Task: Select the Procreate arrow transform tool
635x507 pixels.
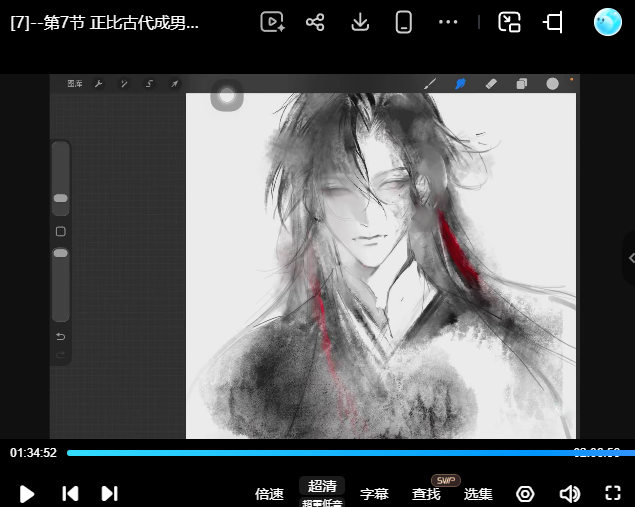Action: coord(174,84)
